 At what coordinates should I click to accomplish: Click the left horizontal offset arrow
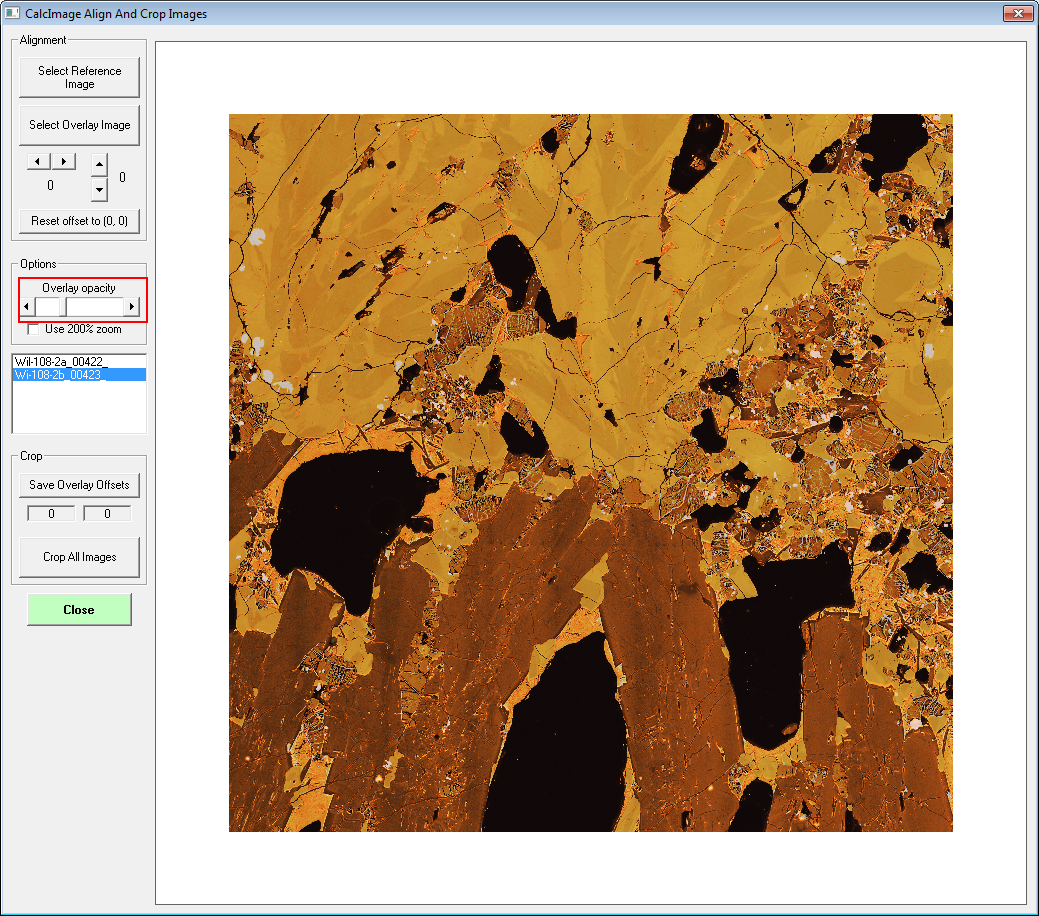(38, 161)
